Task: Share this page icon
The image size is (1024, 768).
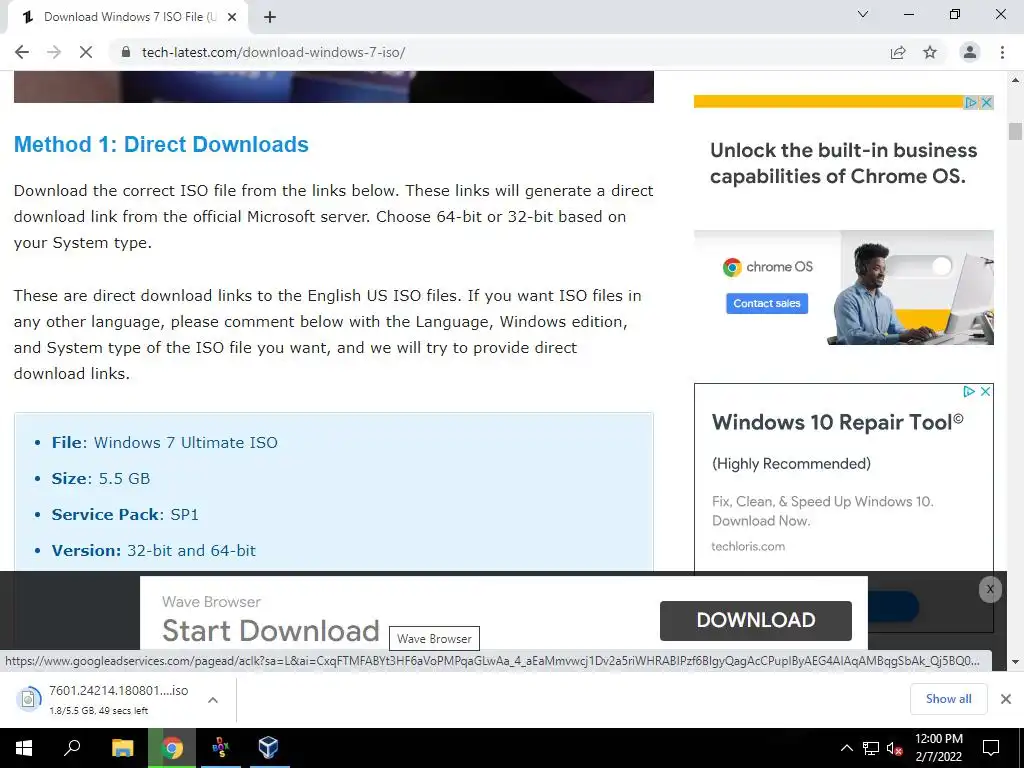Action: pyautogui.click(x=898, y=52)
